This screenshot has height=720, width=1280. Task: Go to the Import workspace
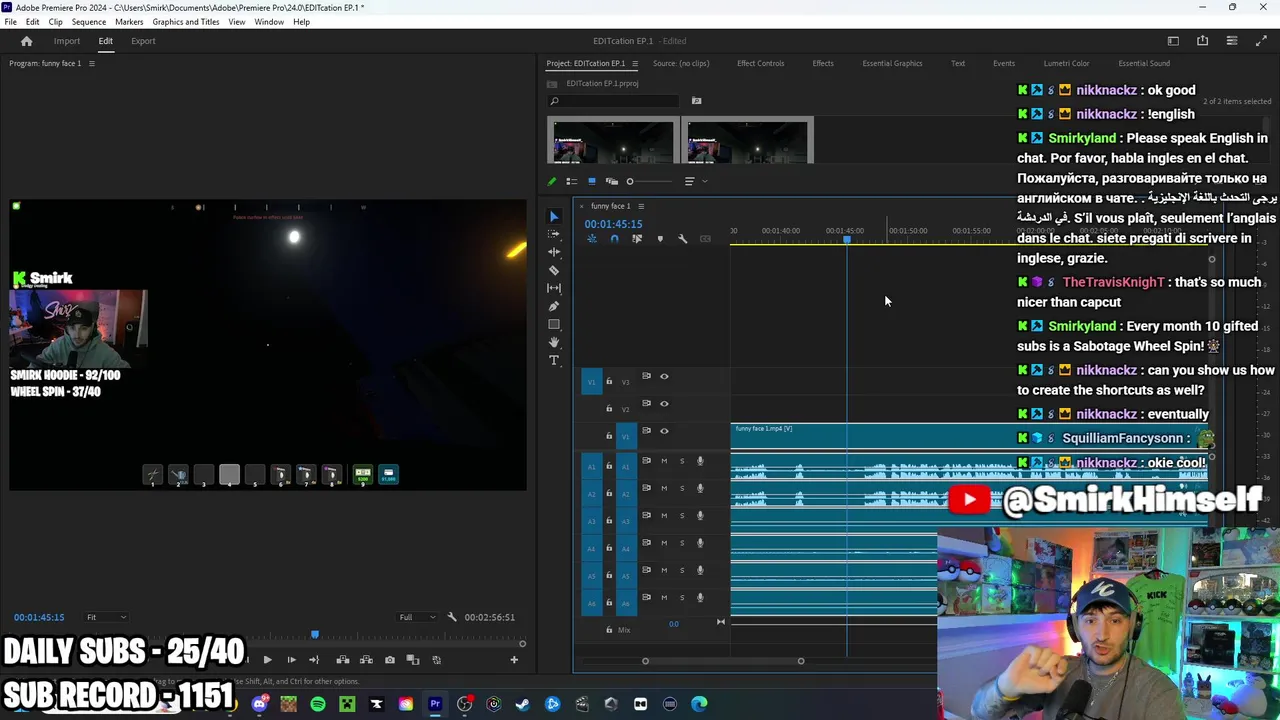67,41
